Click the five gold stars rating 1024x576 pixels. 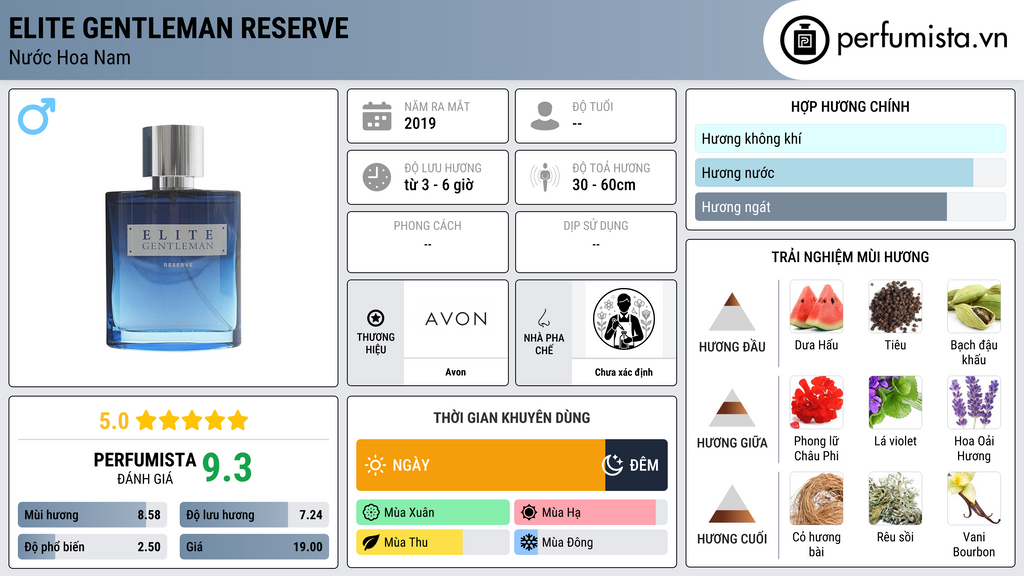tap(192, 420)
